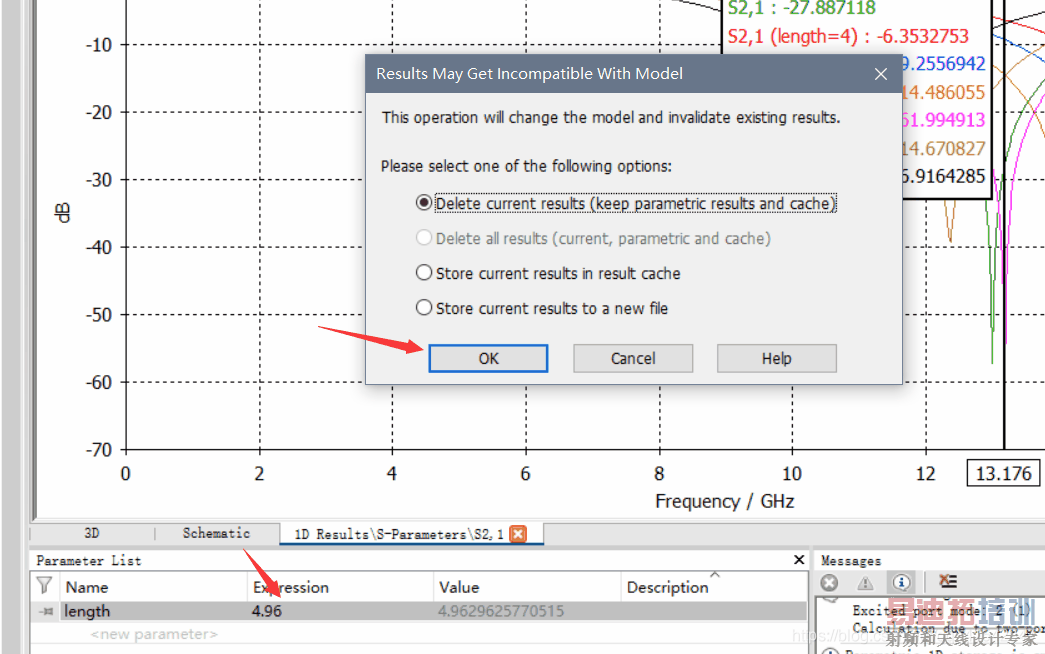
Task: Click the S2,1 (length=4) legend entry
Action: pos(848,36)
